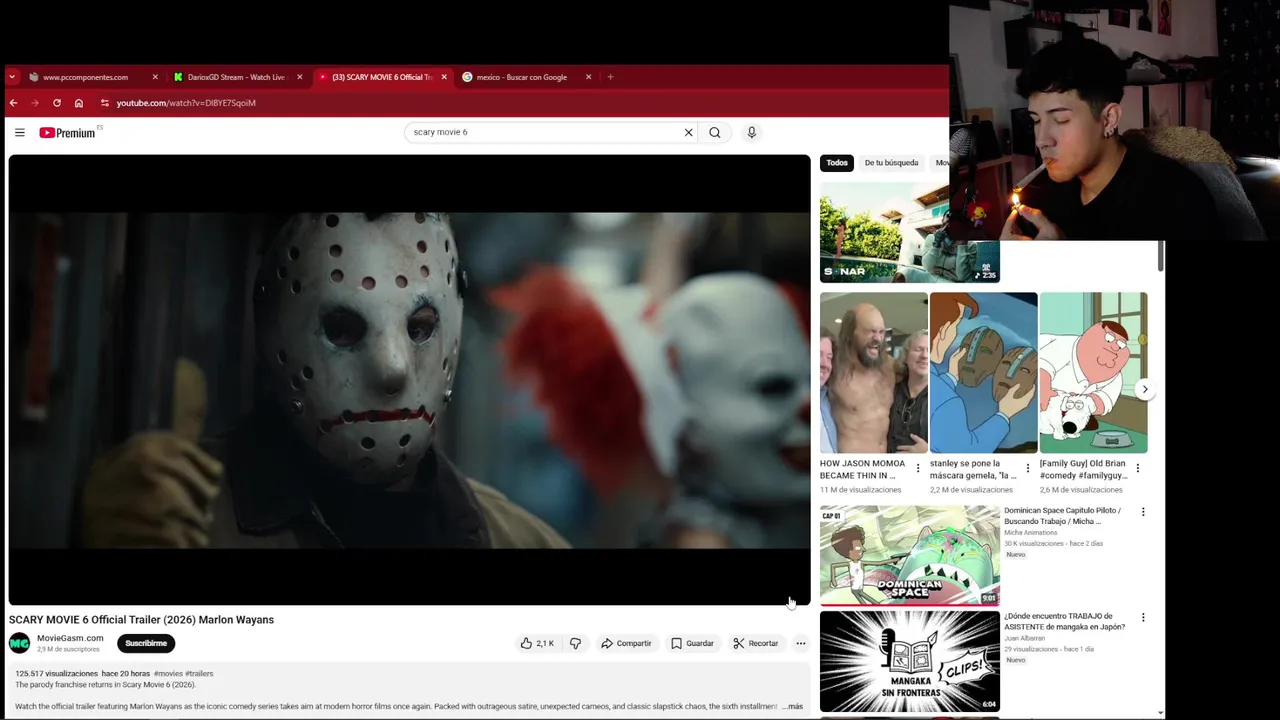Dislike the video with thumbs down
Image resolution: width=1280 pixels, height=720 pixels.
pos(575,643)
